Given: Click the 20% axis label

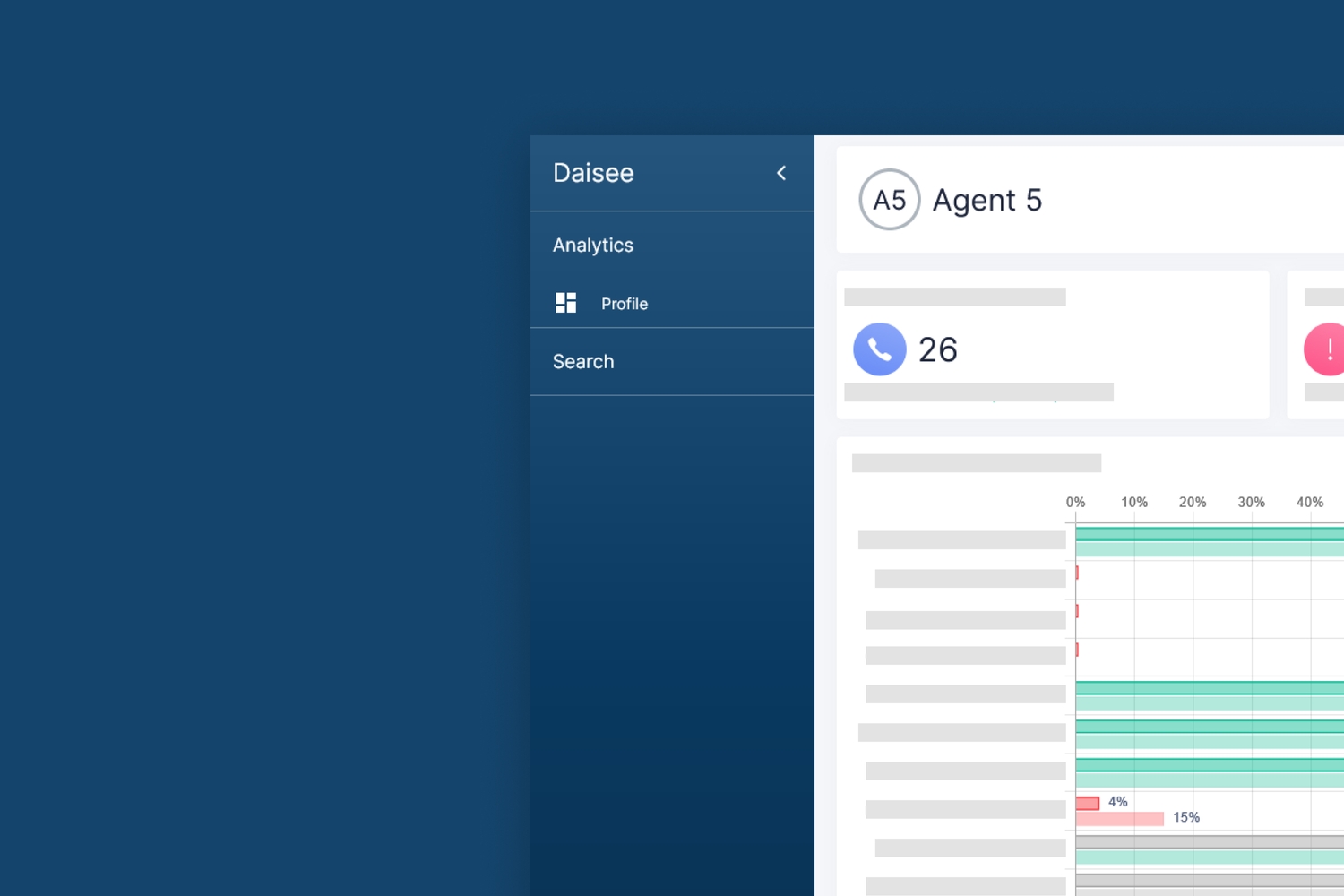Looking at the screenshot, I should [1193, 503].
